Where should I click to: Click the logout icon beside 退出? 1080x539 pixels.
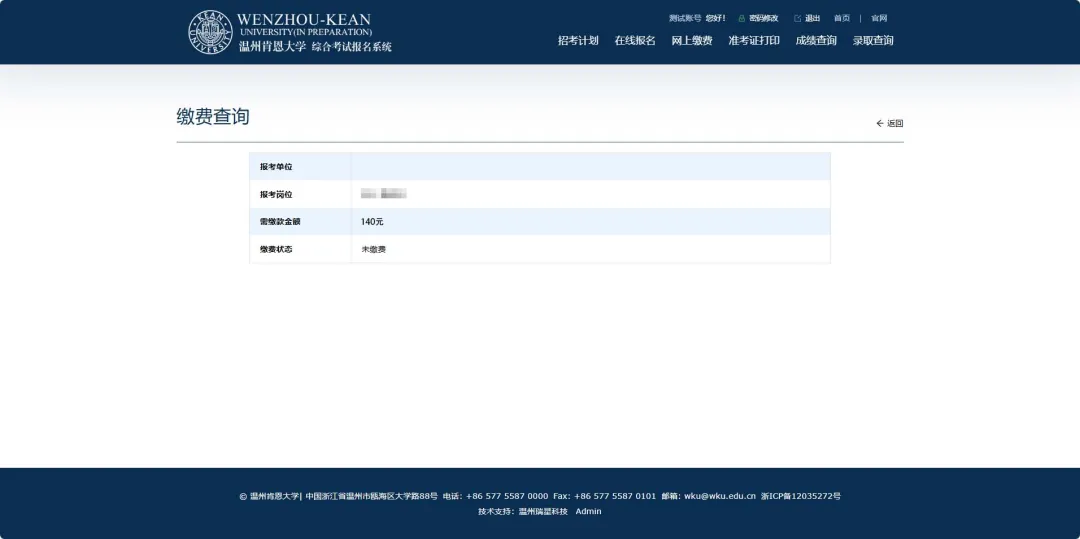[x=797, y=18]
